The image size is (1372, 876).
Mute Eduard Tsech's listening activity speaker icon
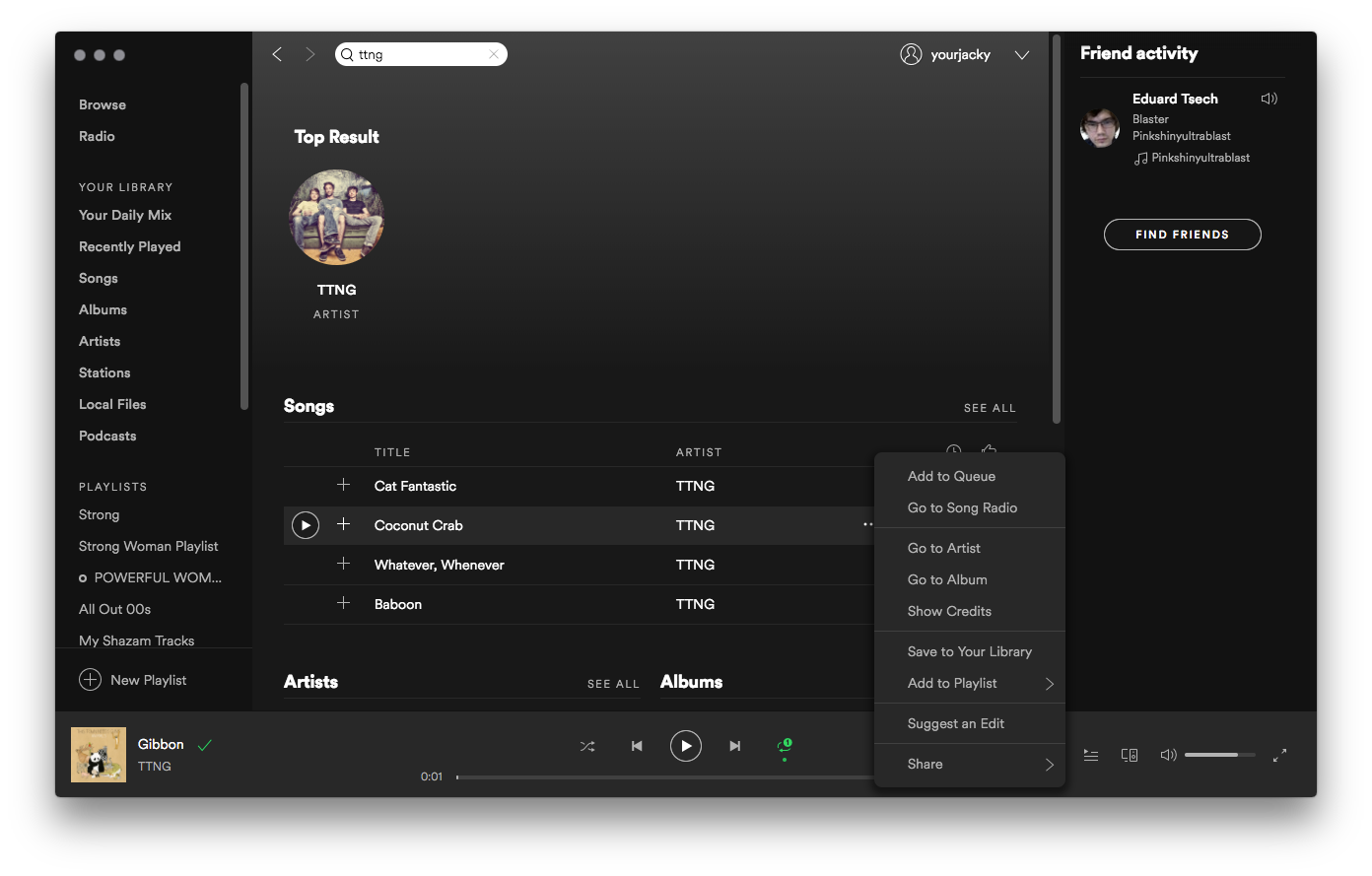tap(1269, 98)
